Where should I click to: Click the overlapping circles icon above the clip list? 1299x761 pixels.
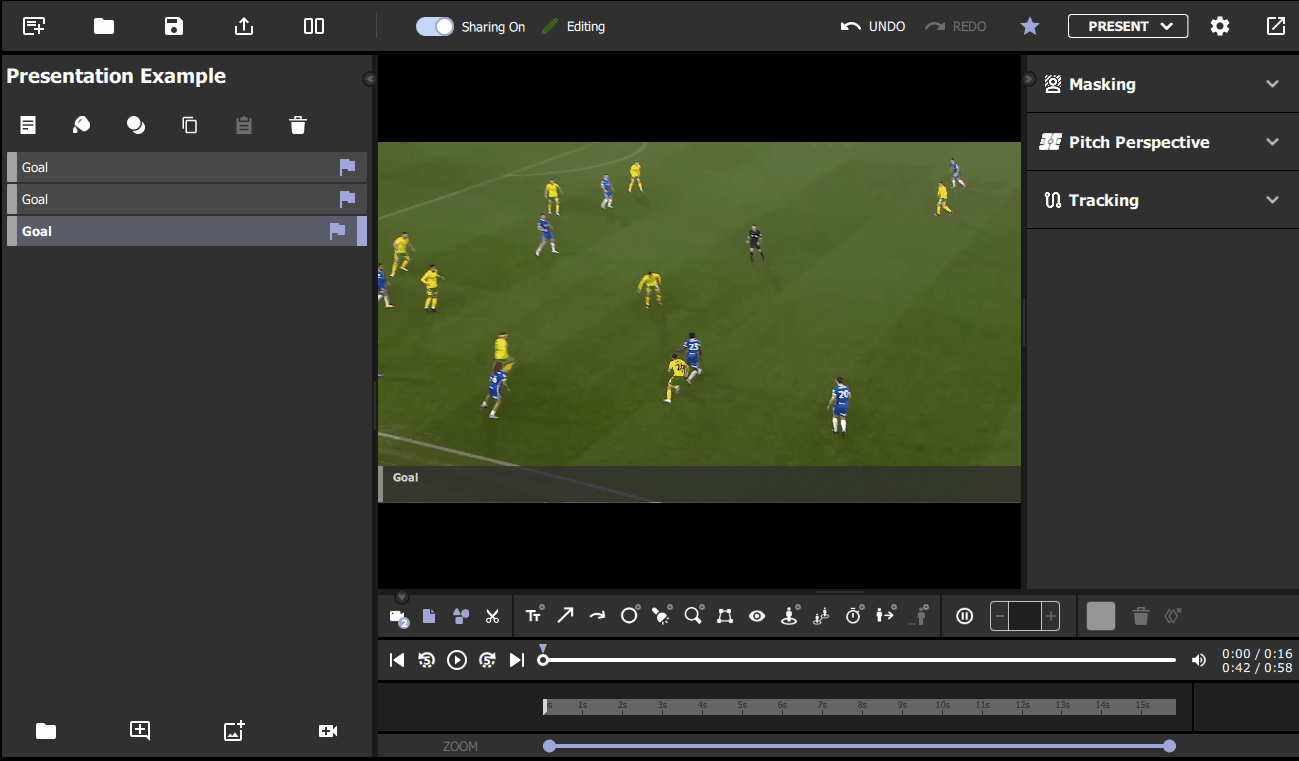click(x=136, y=125)
